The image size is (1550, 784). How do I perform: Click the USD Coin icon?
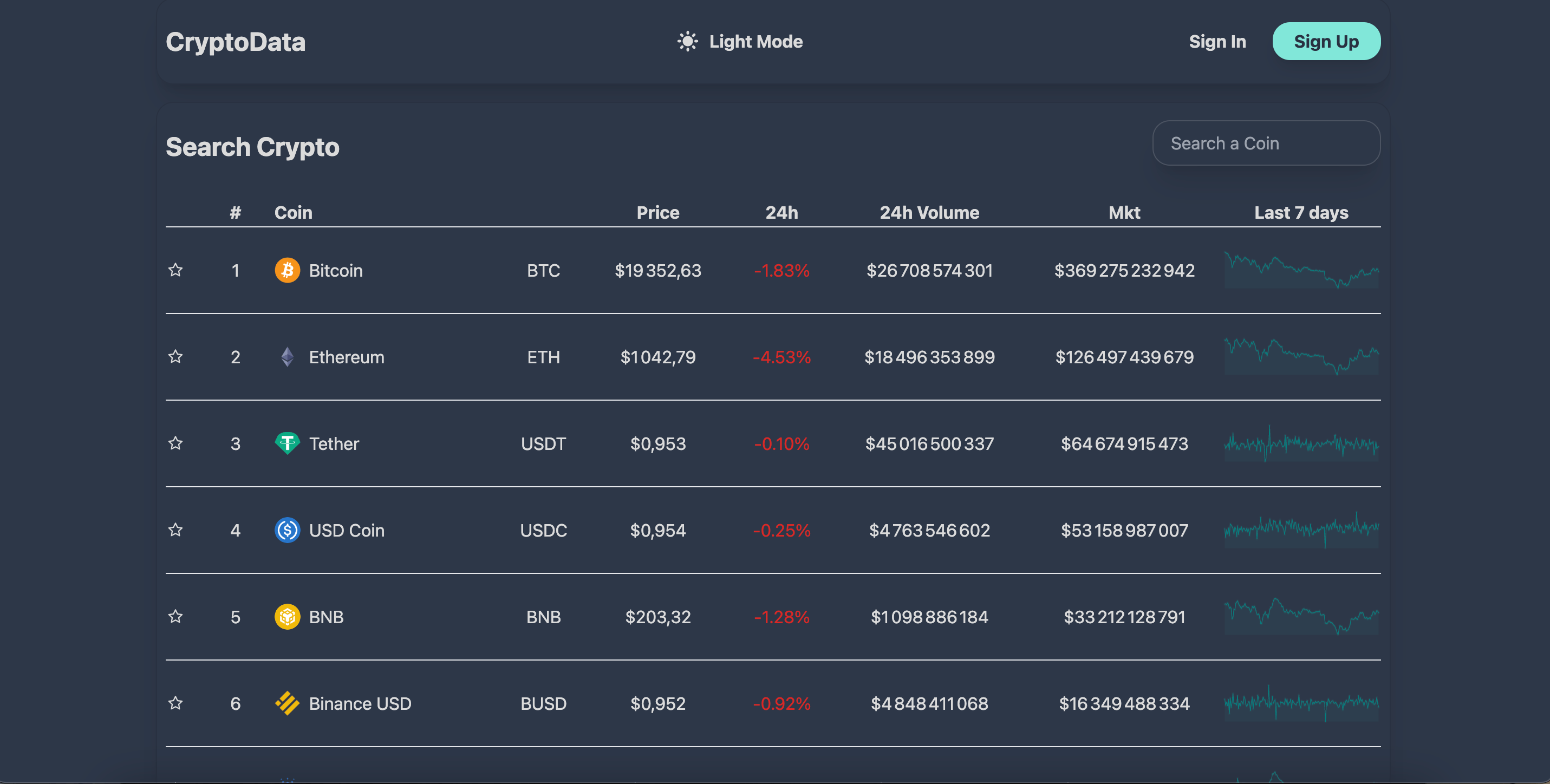click(x=288, y=530)
